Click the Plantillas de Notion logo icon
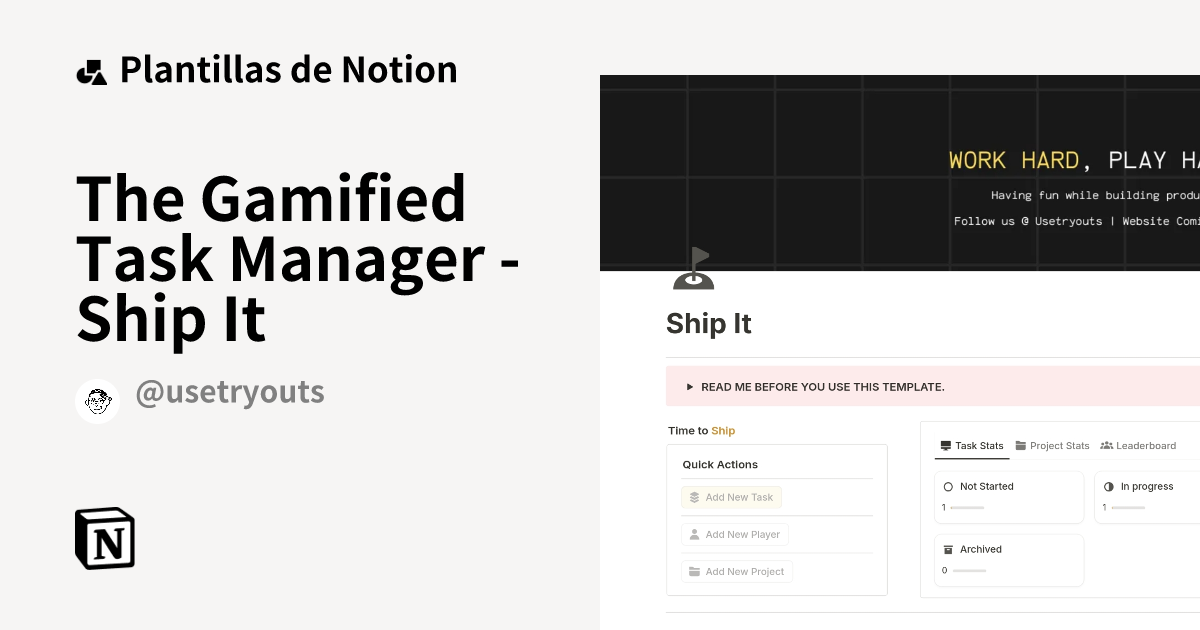The height and width of the screenshot is (630, 1200). 92,70
